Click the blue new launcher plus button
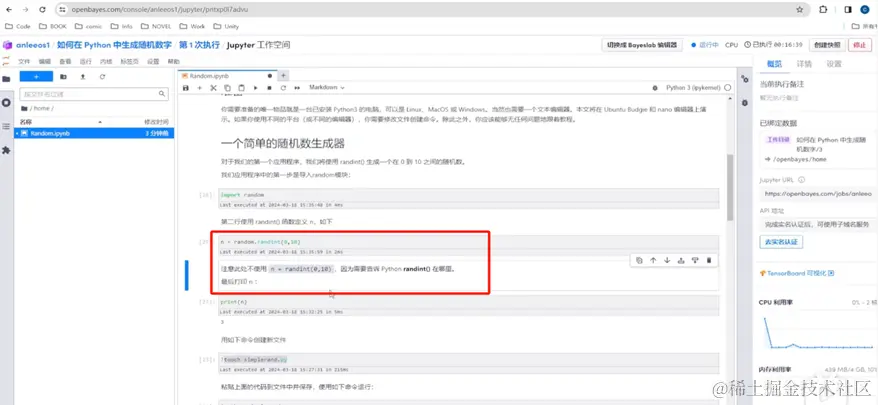 pyautogui.click(x=36, y=77)
